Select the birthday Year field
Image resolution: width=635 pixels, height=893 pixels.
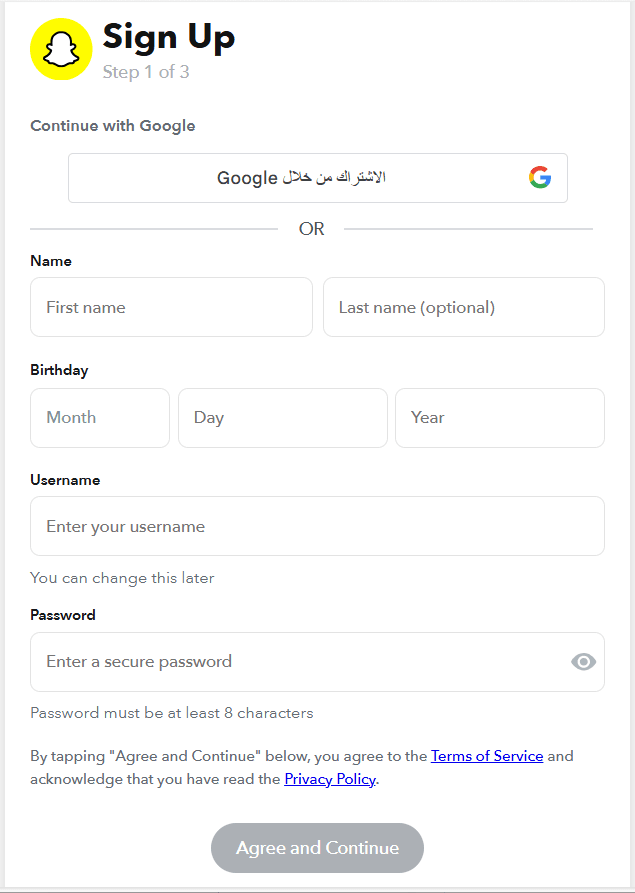500,418
